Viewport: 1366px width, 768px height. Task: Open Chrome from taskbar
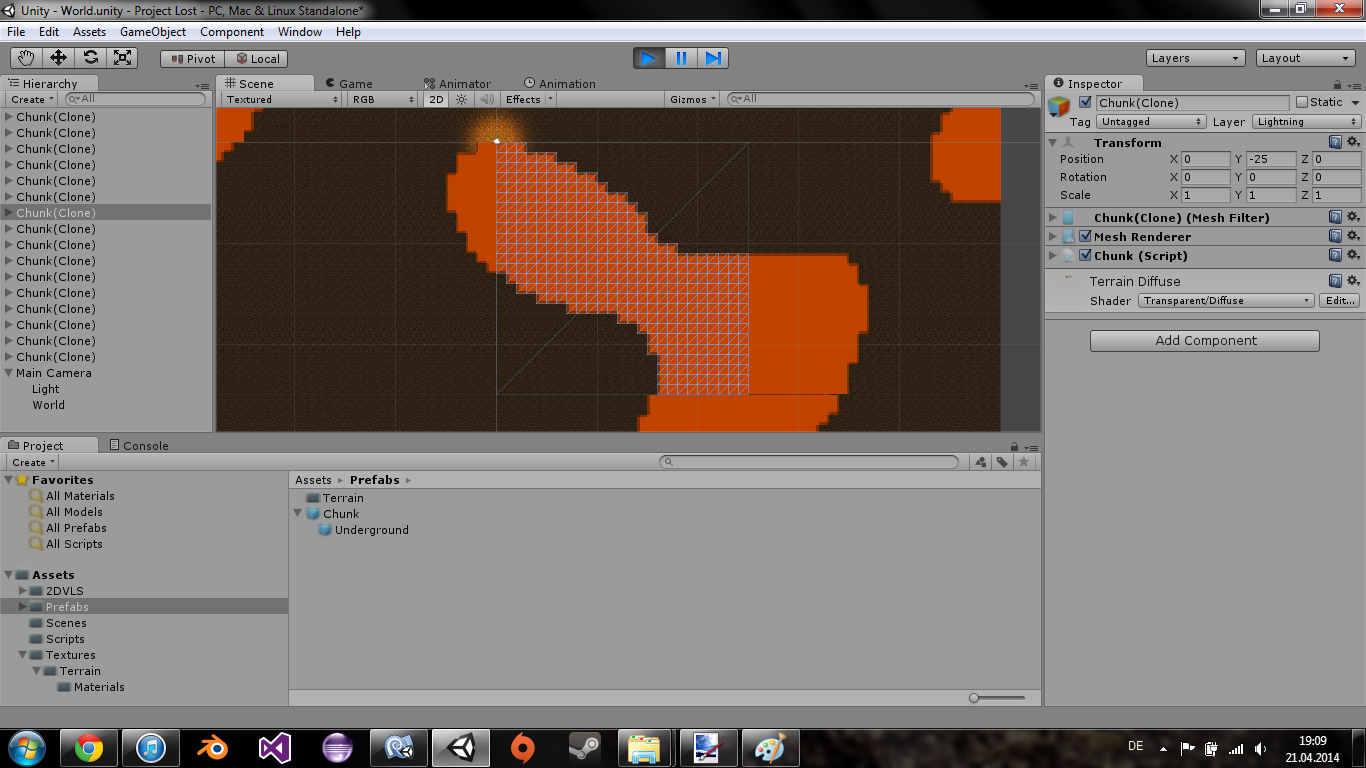coord(88,747)
